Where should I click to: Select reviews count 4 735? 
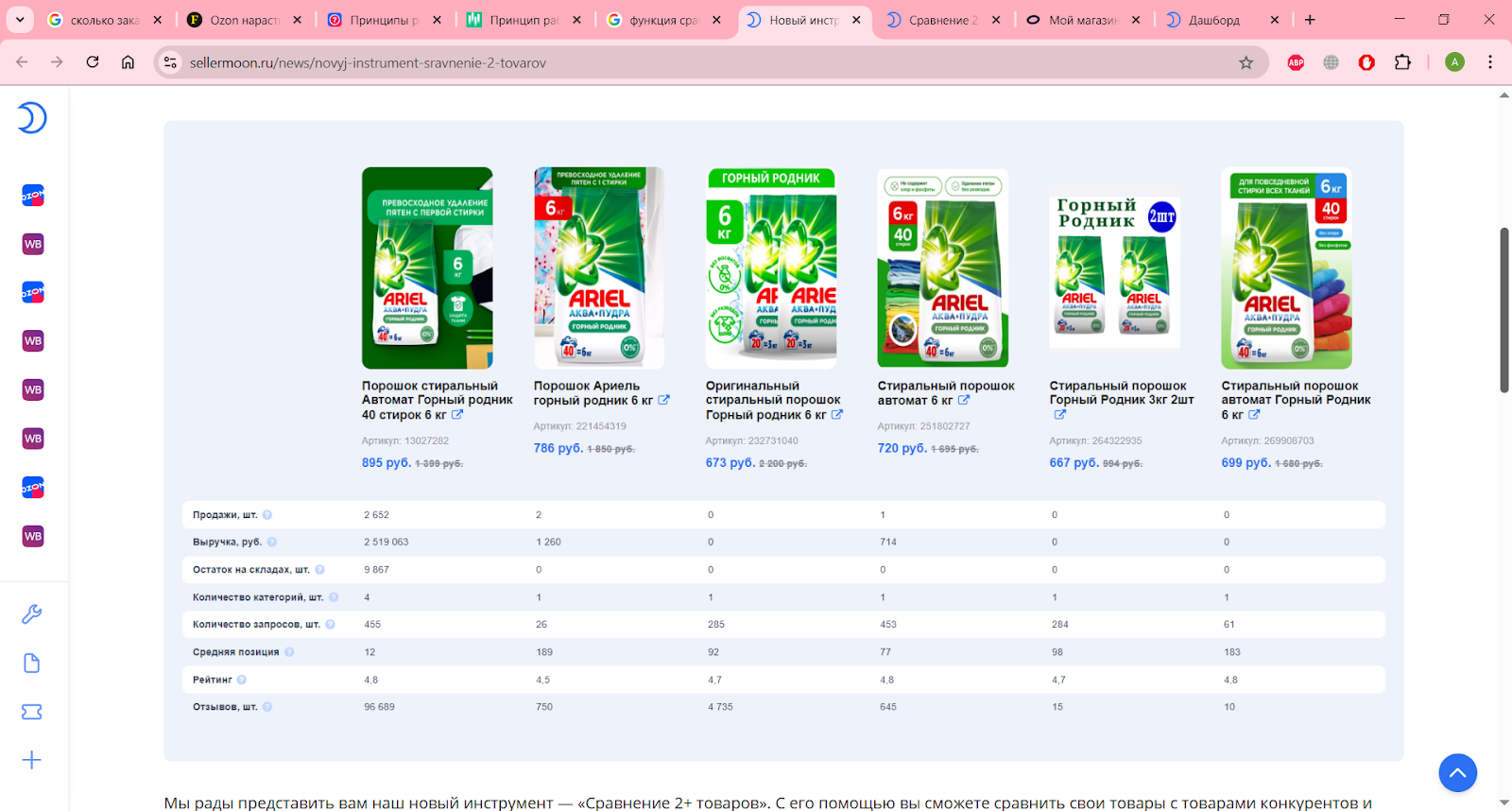pos(720,707)
